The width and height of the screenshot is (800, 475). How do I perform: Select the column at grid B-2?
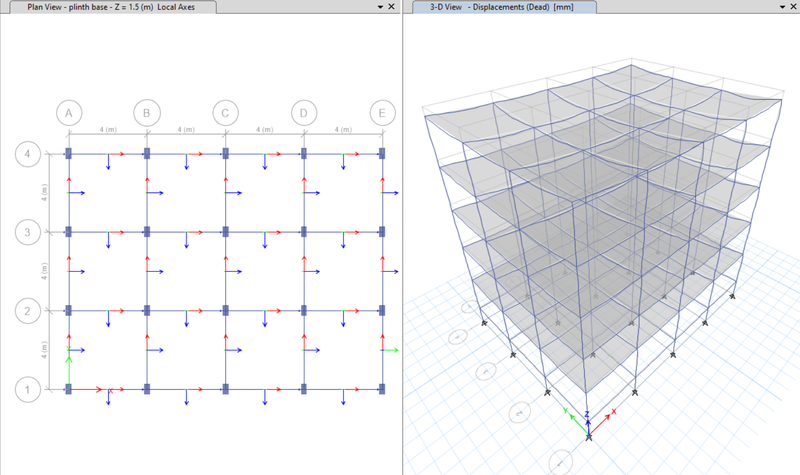147,311
